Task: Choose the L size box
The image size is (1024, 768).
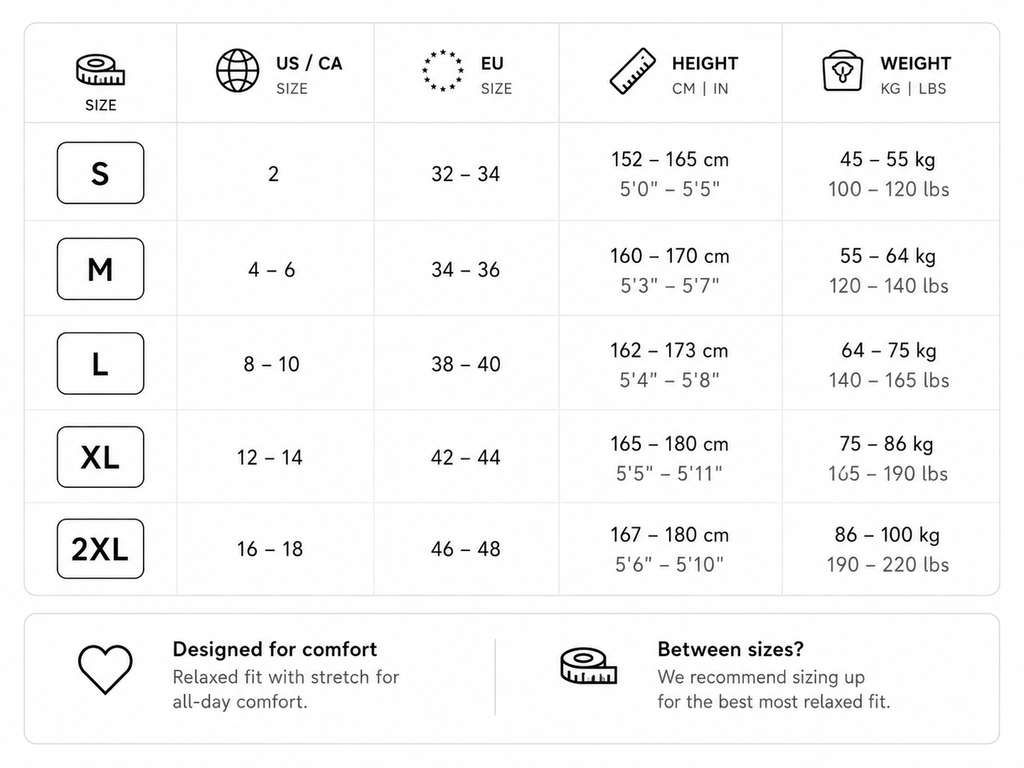Action: pos(101,364)
